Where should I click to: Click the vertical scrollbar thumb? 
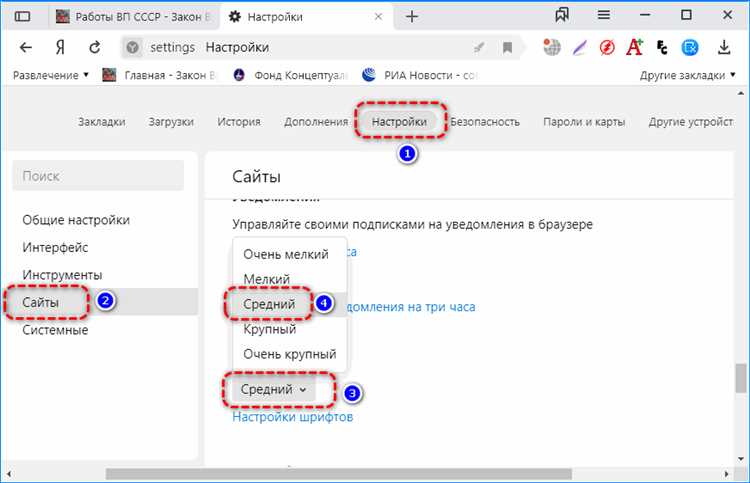(741, 378)
